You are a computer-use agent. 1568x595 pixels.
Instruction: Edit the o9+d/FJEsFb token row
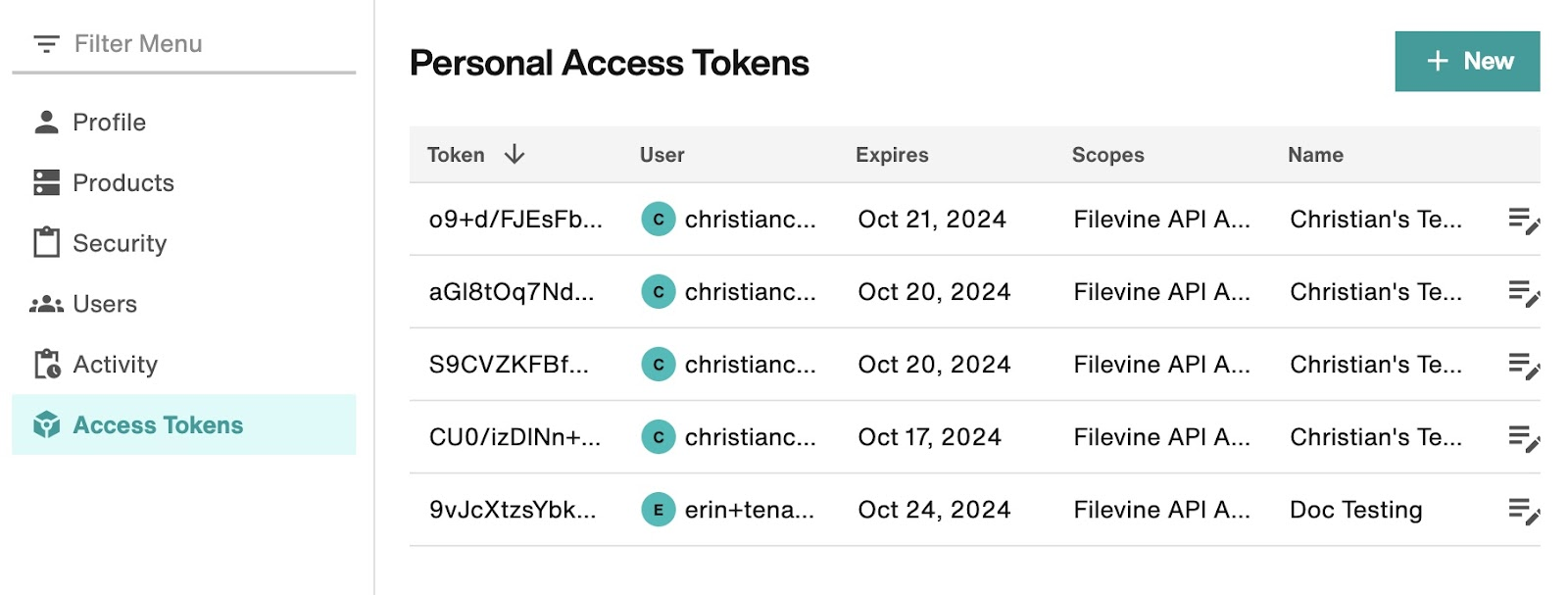click(x=1524, y=220)
